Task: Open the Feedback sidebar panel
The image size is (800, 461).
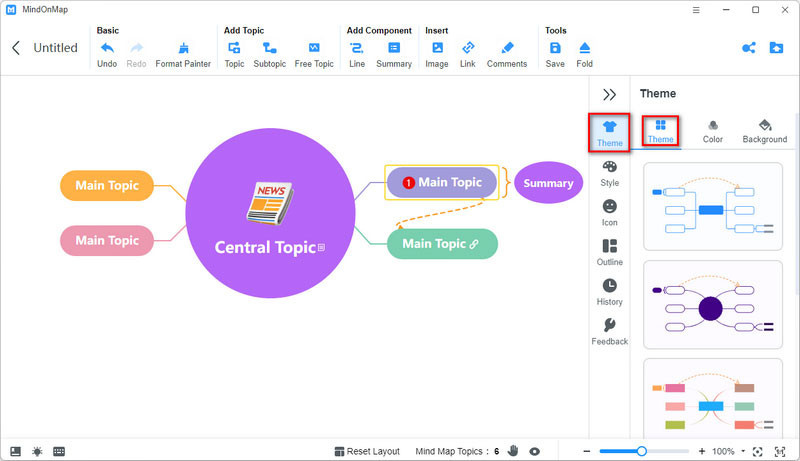Action: click(x=610, y=332)
